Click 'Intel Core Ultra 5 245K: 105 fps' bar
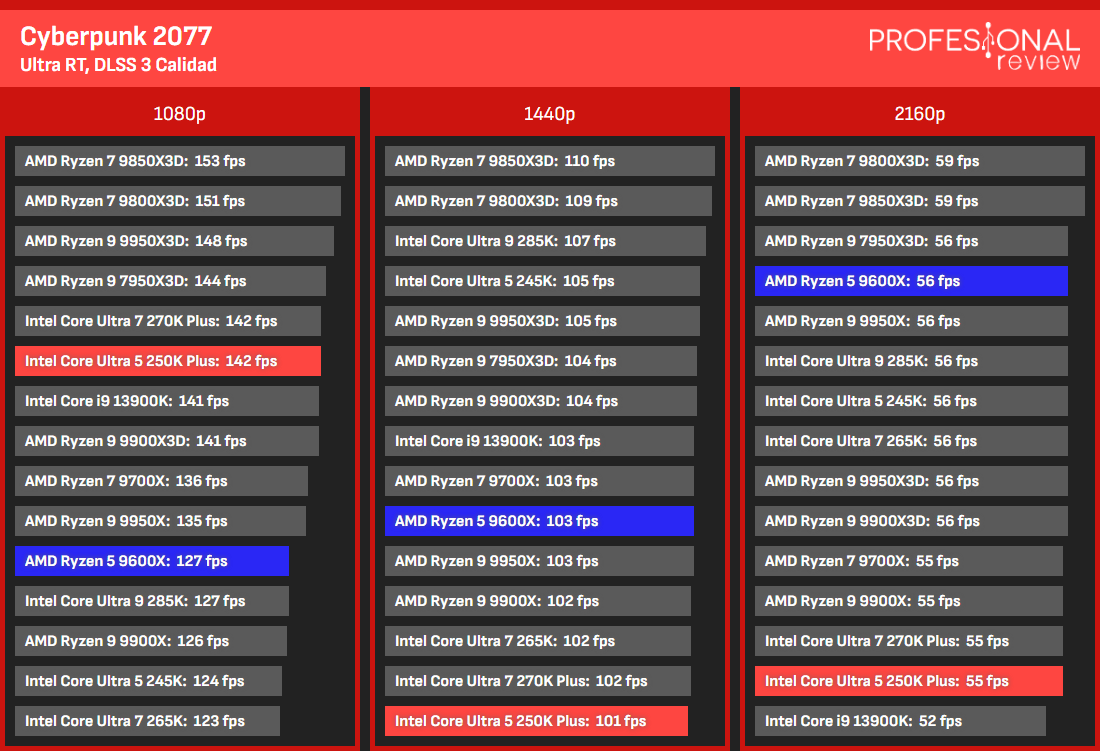Image resolution: width=1100 pixels, height=751 pixels. [542, 280]
